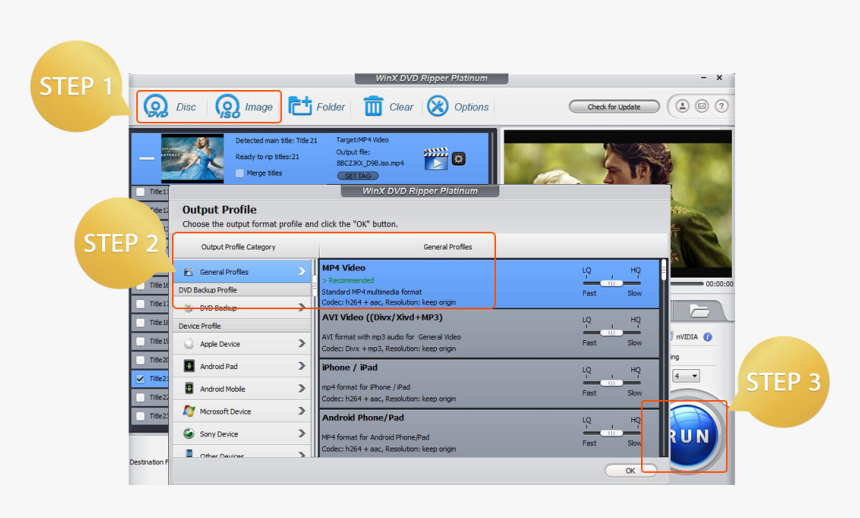Choose the iPhone / iPad profile
This screenshot has height=518, width=860.
pyautogui.click(x=489, y=384)
